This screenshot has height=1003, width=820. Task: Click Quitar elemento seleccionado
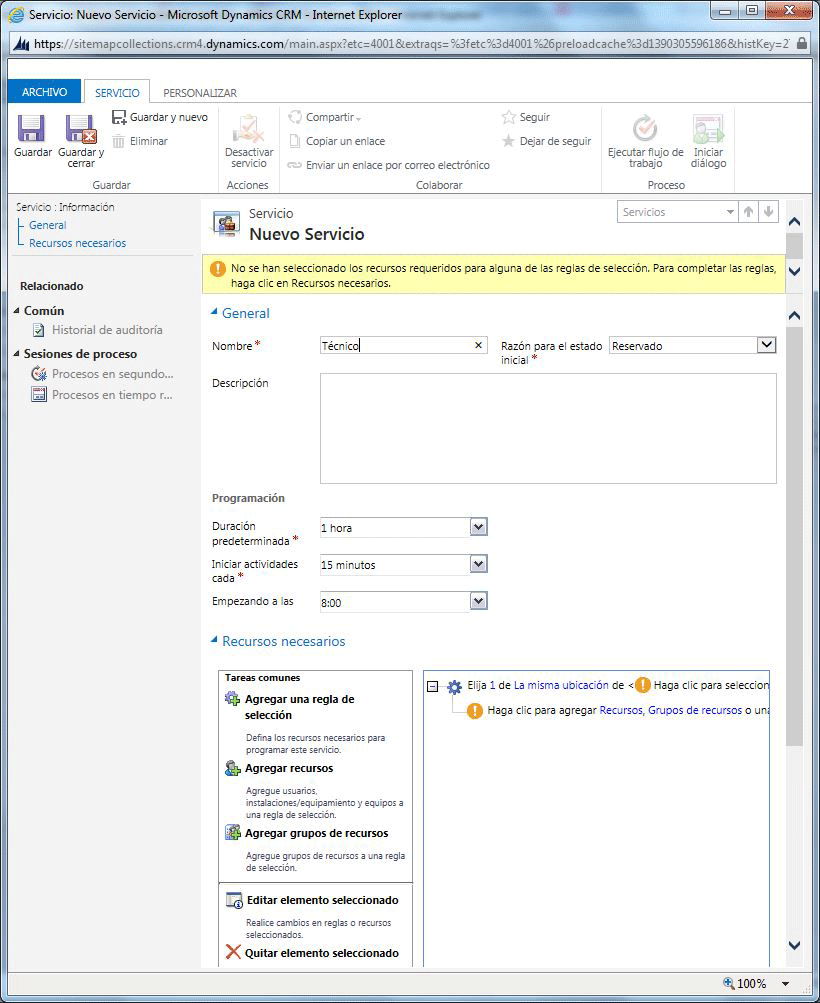point(322,953)
